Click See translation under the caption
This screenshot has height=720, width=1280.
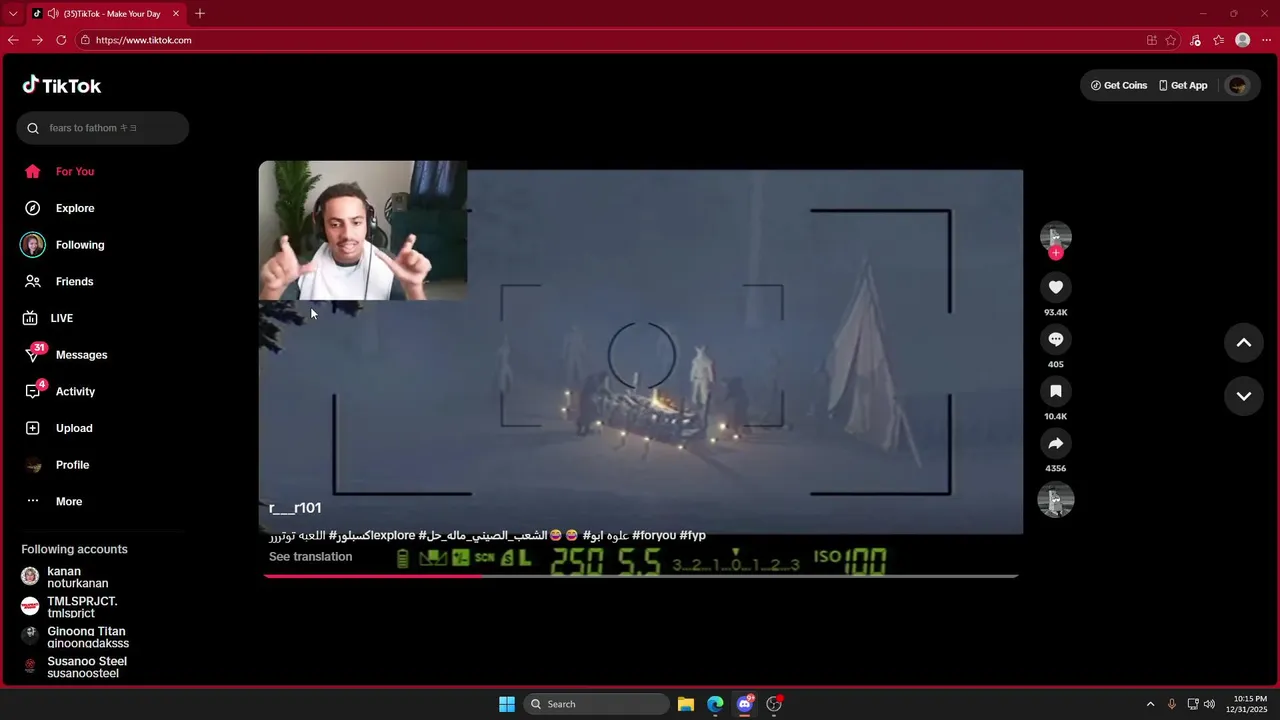[x=310, y=557]
